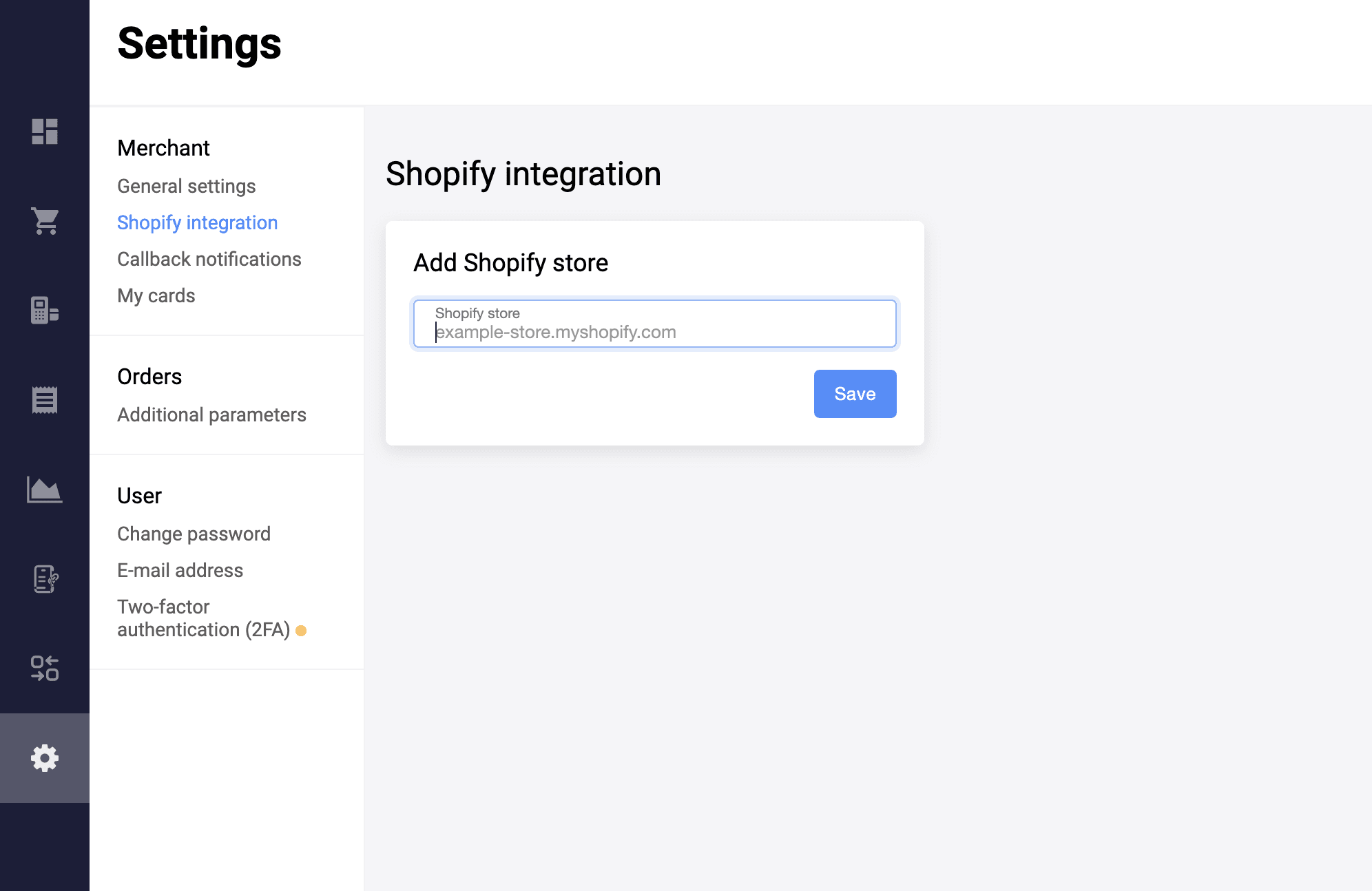Viewport: 1372px width, 891px height.
Task: Open the payment terminal sidebar icon
Action: pos(45,311)
